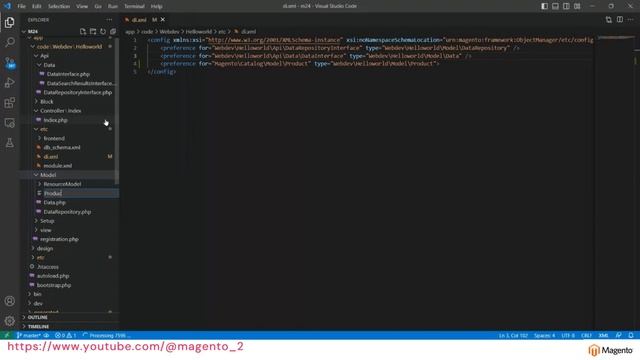Image resolution: width=640 pixels, height=360 pixels.
Task: Toggle the secondary side bar layout
Action: click(566, 6)
